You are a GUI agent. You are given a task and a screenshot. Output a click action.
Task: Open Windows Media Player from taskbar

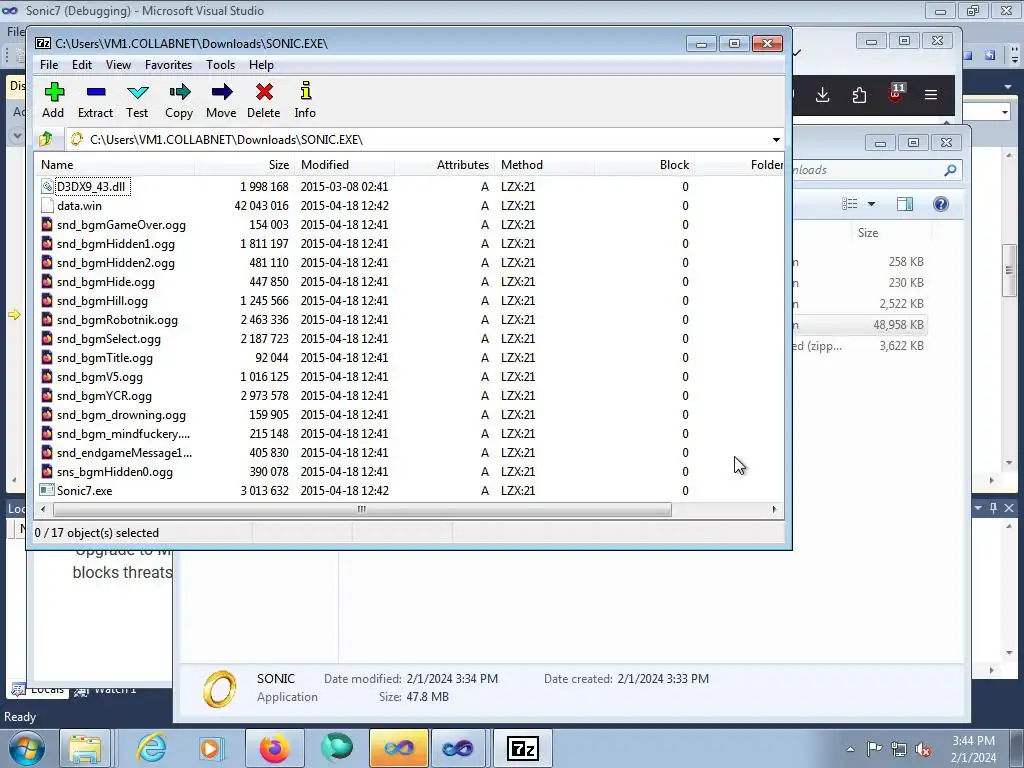coord(211,748)
